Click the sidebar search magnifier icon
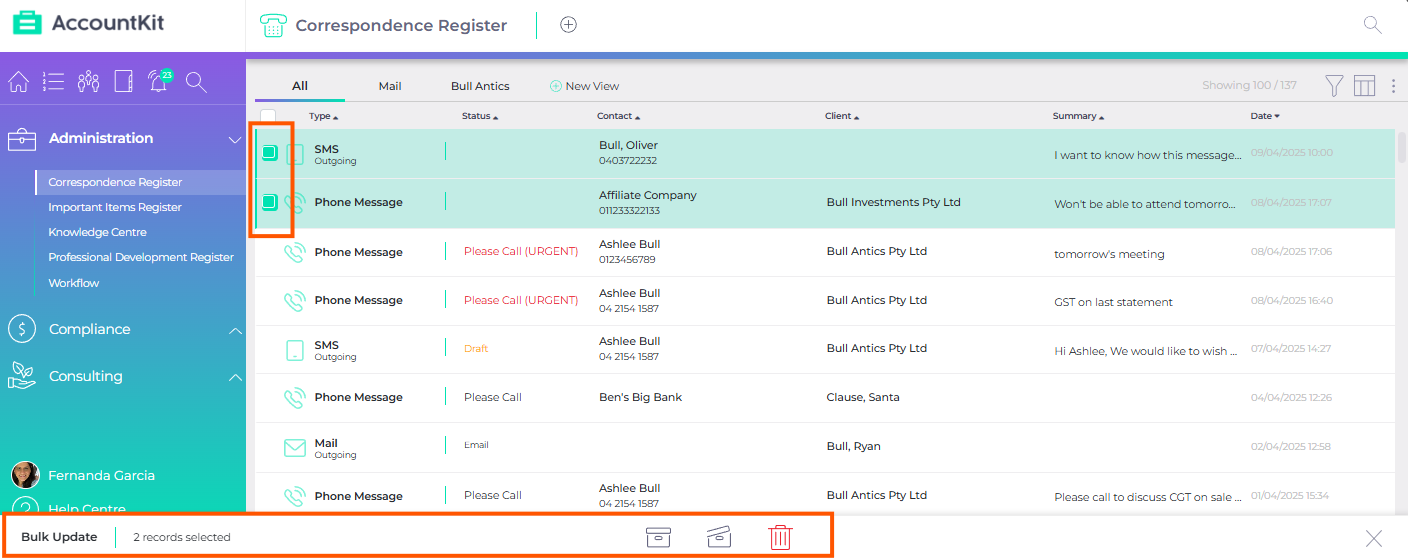The image size is (1408, 558). [196, 82]
